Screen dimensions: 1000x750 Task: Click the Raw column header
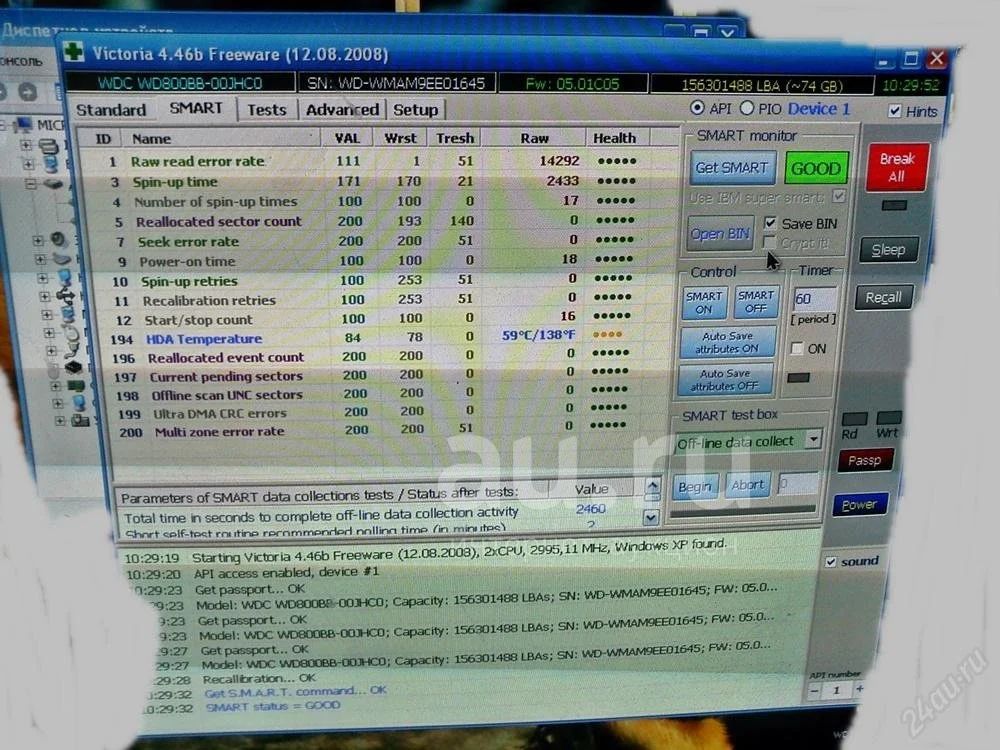pos(534,138)
